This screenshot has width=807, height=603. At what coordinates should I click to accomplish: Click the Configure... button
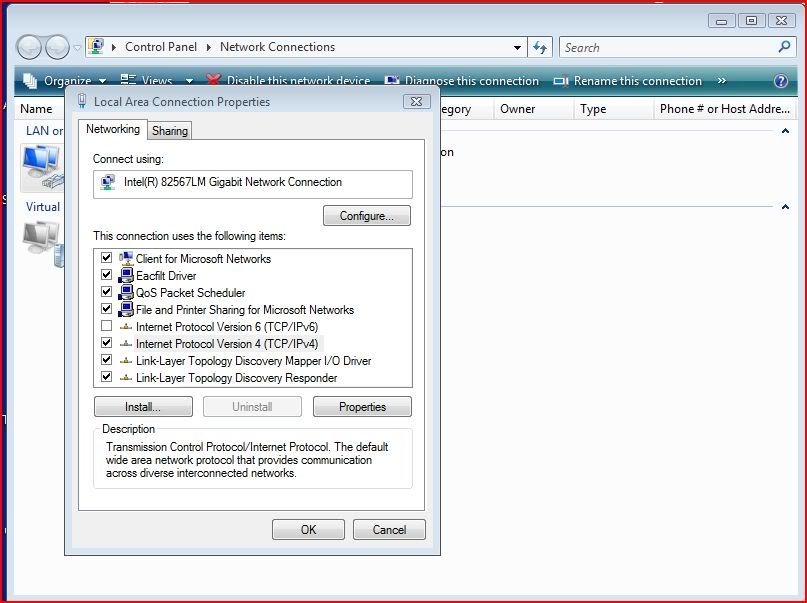pos(366,216)
